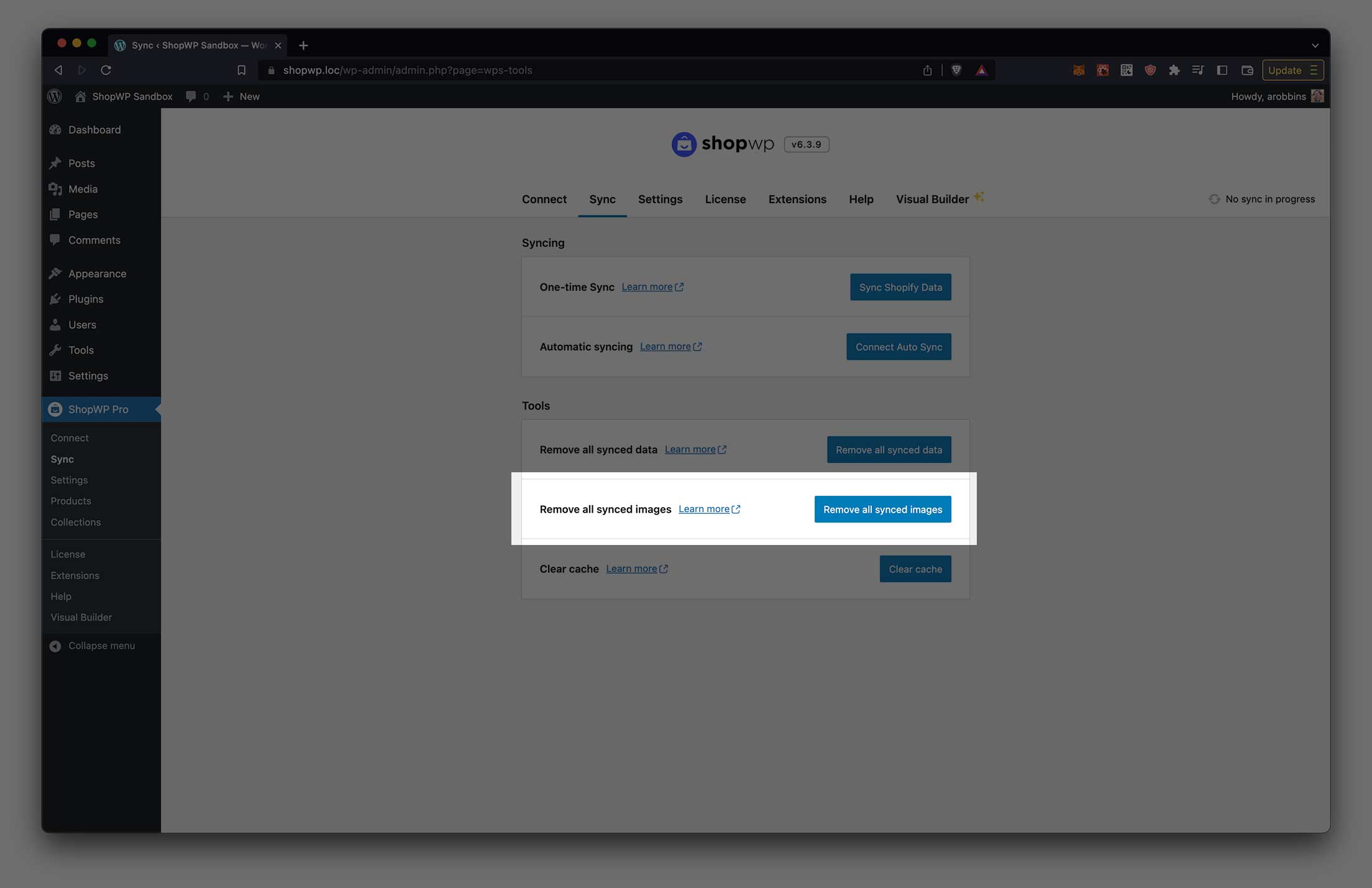The image size is (1372, 888).
Task: Open Media in the sidebar
Action: 101,189
